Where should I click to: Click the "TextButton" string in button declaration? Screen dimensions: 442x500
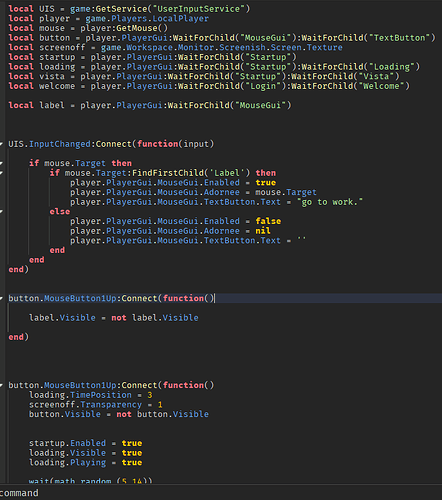click(x=399, y=38)
